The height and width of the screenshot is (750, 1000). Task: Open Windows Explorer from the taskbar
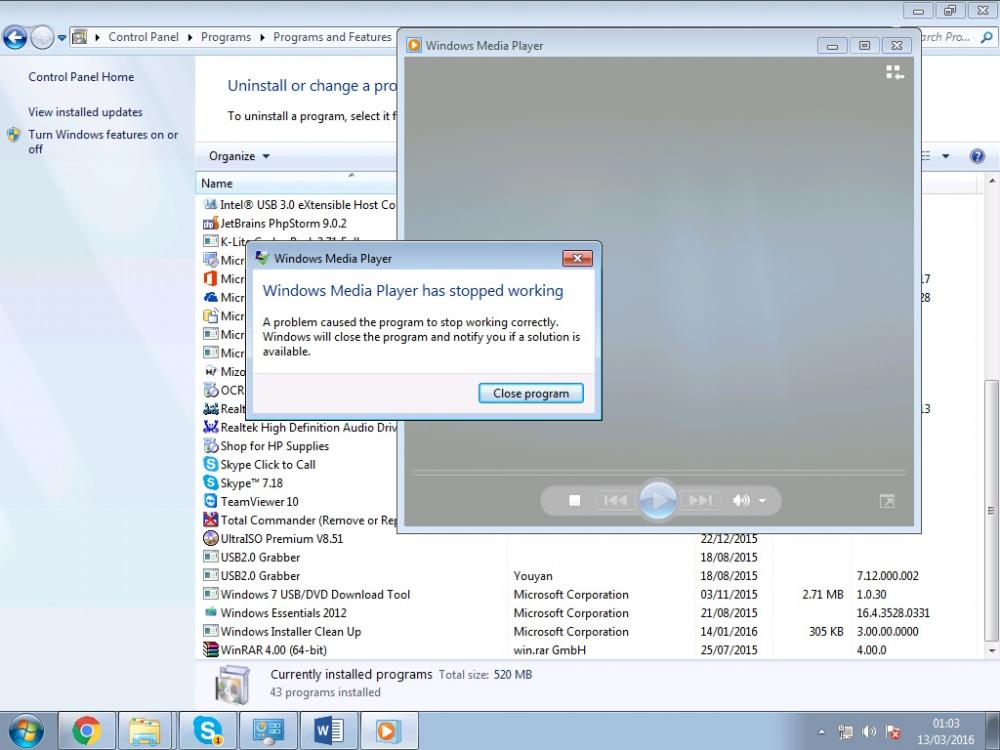pos(145,731)
